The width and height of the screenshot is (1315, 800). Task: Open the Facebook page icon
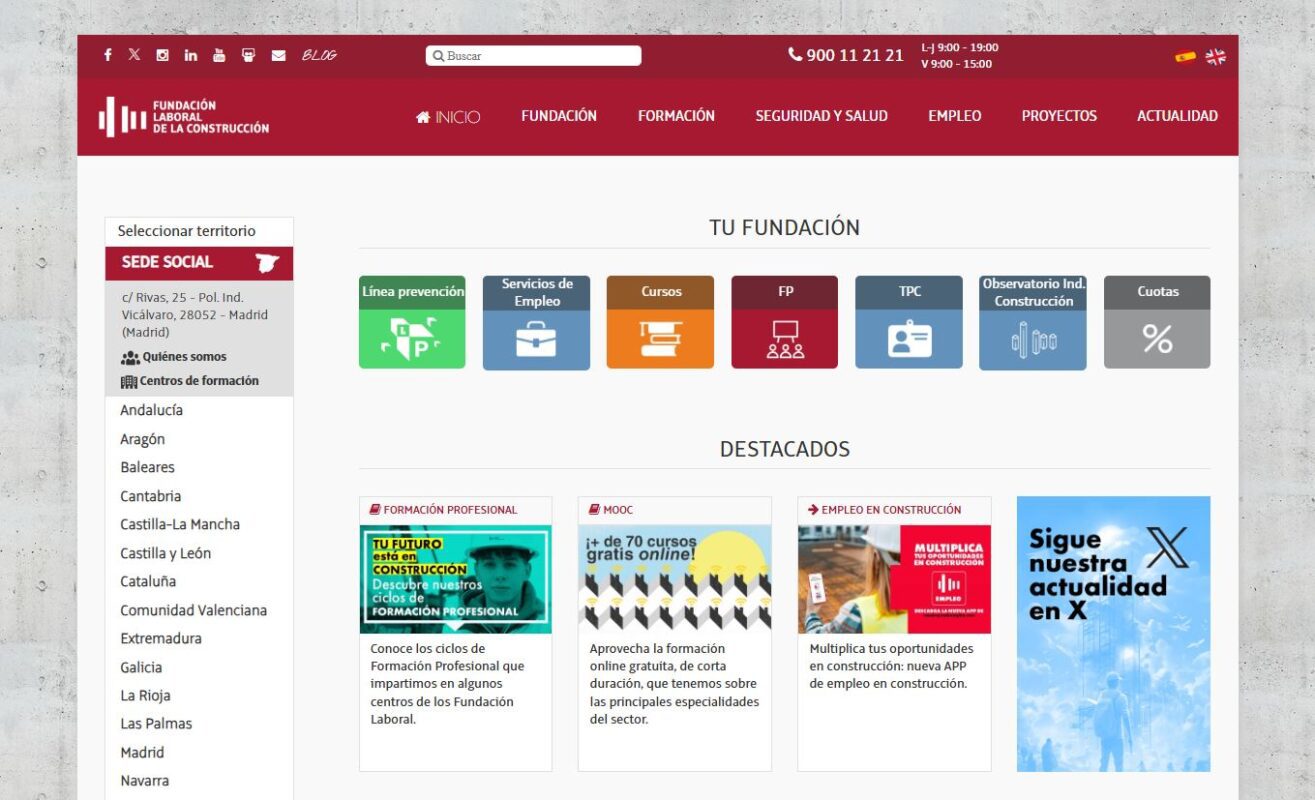(x=108, y=55)
